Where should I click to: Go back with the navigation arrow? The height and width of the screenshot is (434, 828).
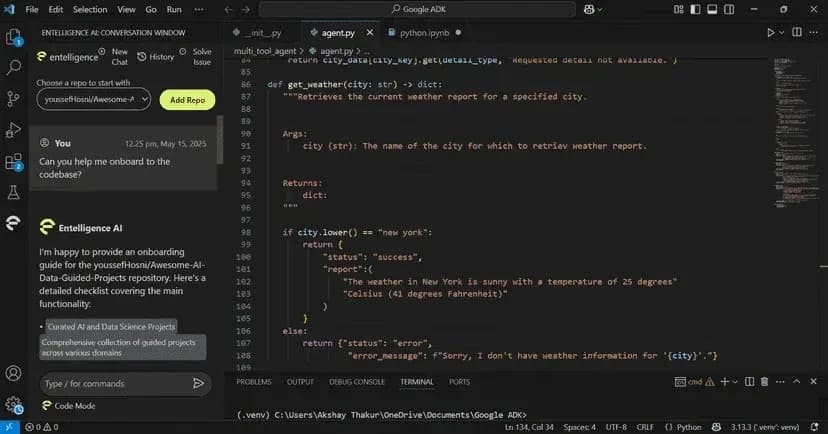228,10
